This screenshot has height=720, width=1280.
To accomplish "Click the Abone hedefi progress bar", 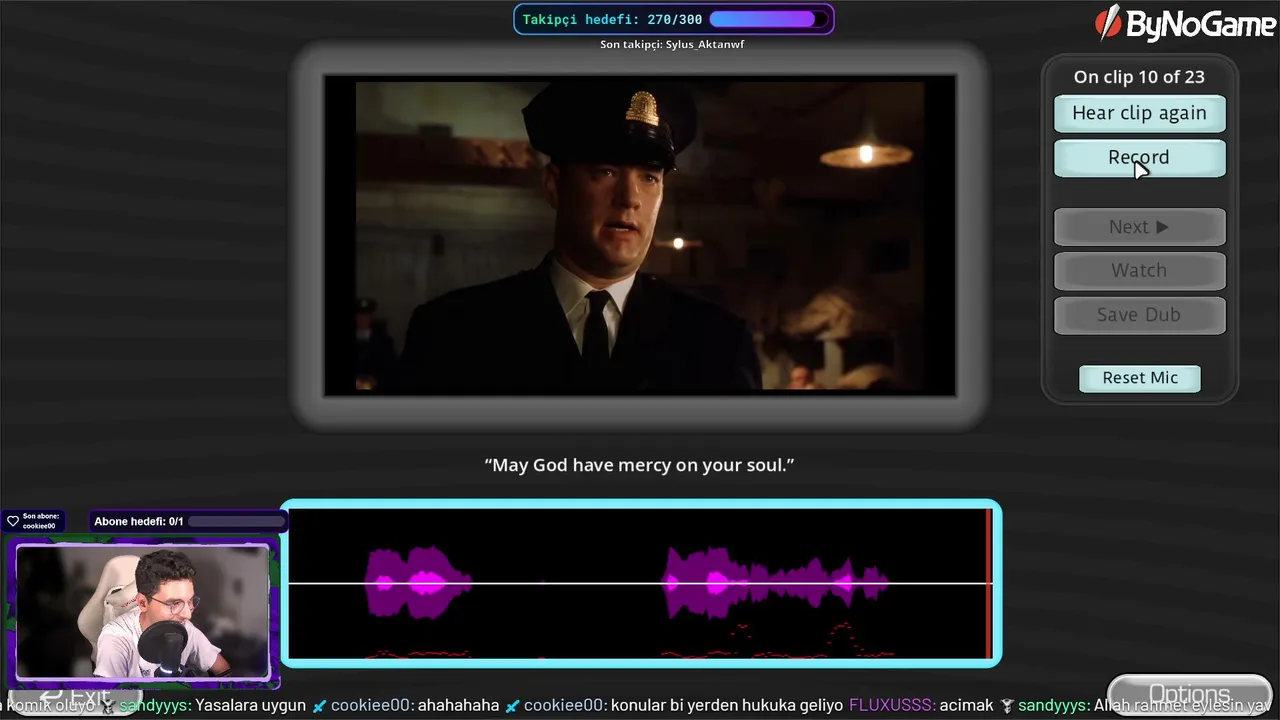I will click(236, 521).
